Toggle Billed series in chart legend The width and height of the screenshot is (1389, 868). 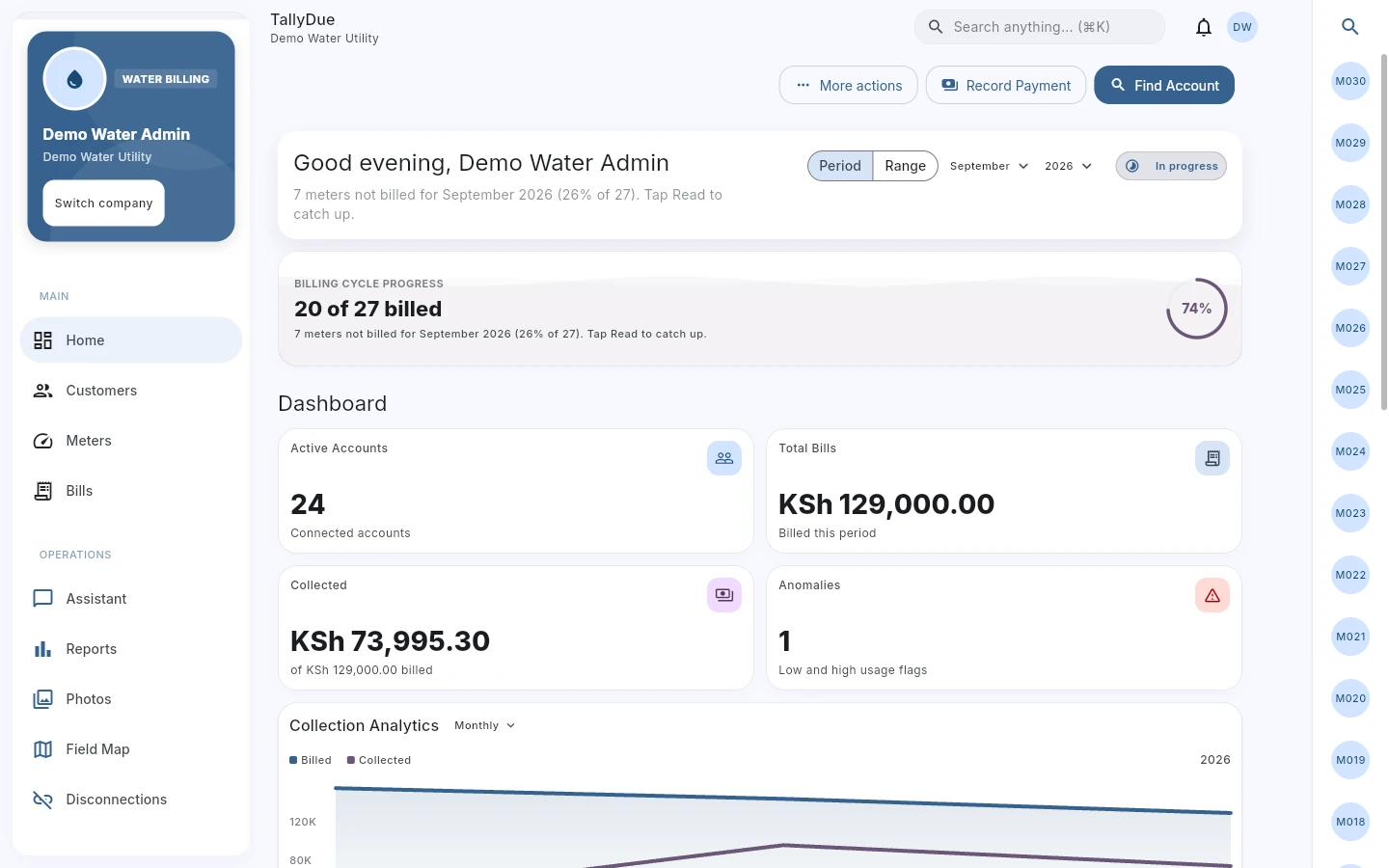(x=311, y=760)
